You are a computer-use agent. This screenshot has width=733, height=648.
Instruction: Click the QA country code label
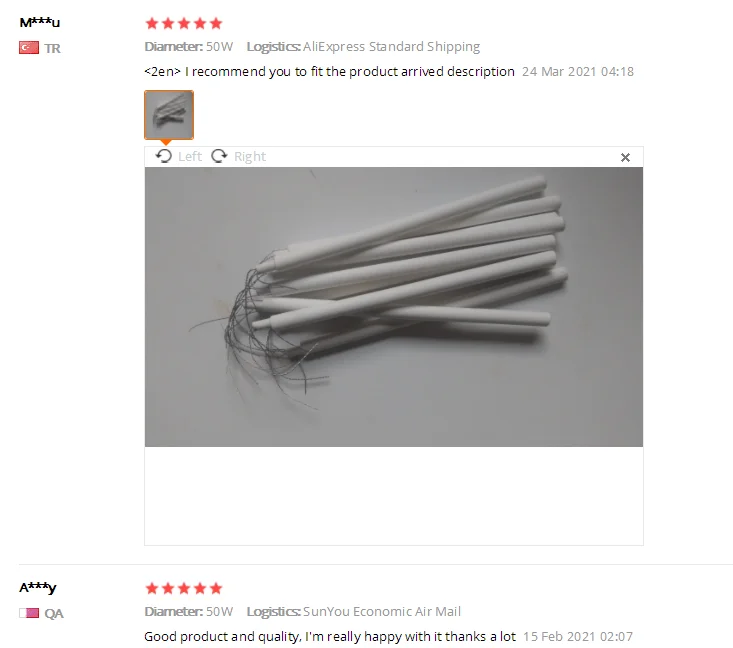pos(54,613)
